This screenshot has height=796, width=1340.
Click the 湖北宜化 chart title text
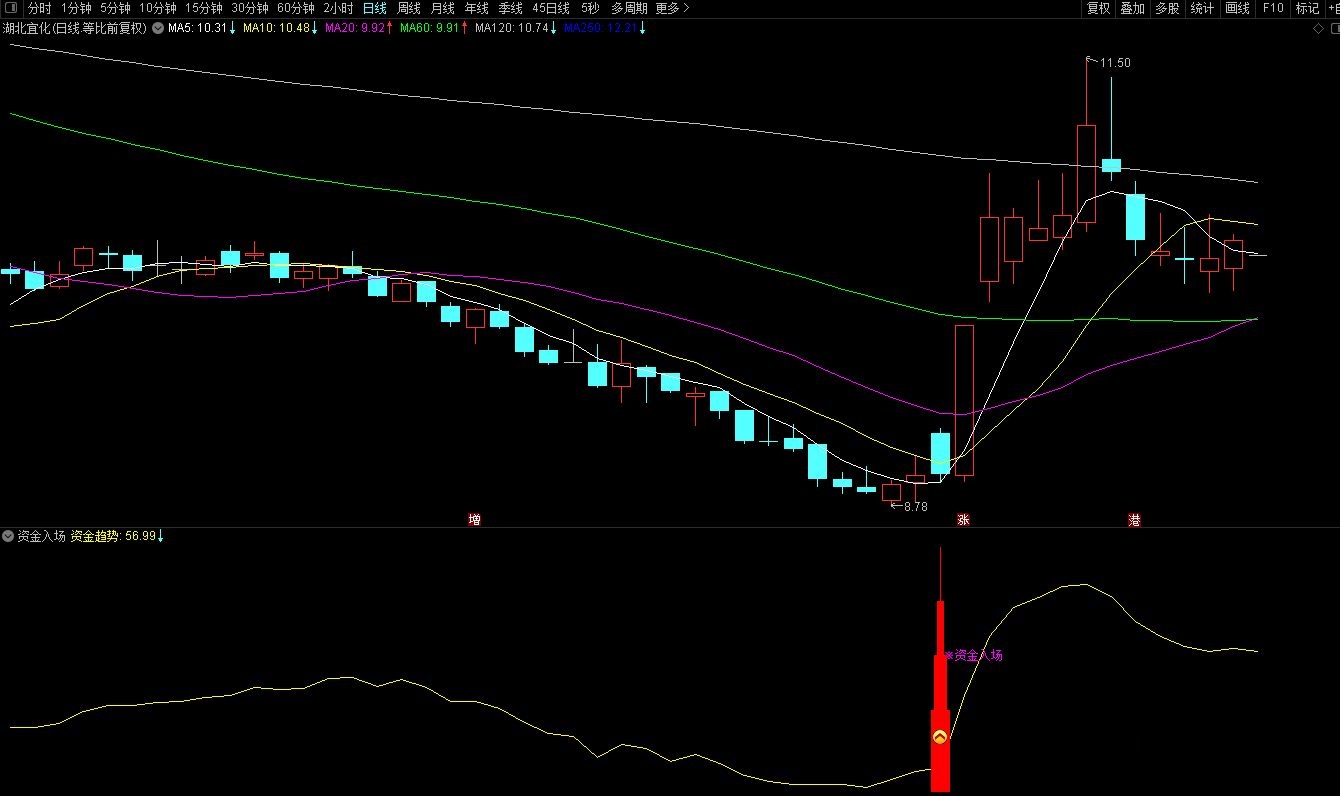click(x=75, y=28)
